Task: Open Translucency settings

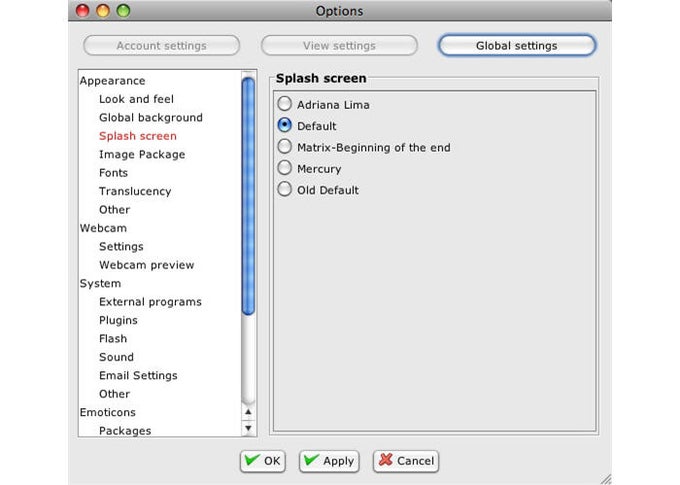Action: point(135,191)
